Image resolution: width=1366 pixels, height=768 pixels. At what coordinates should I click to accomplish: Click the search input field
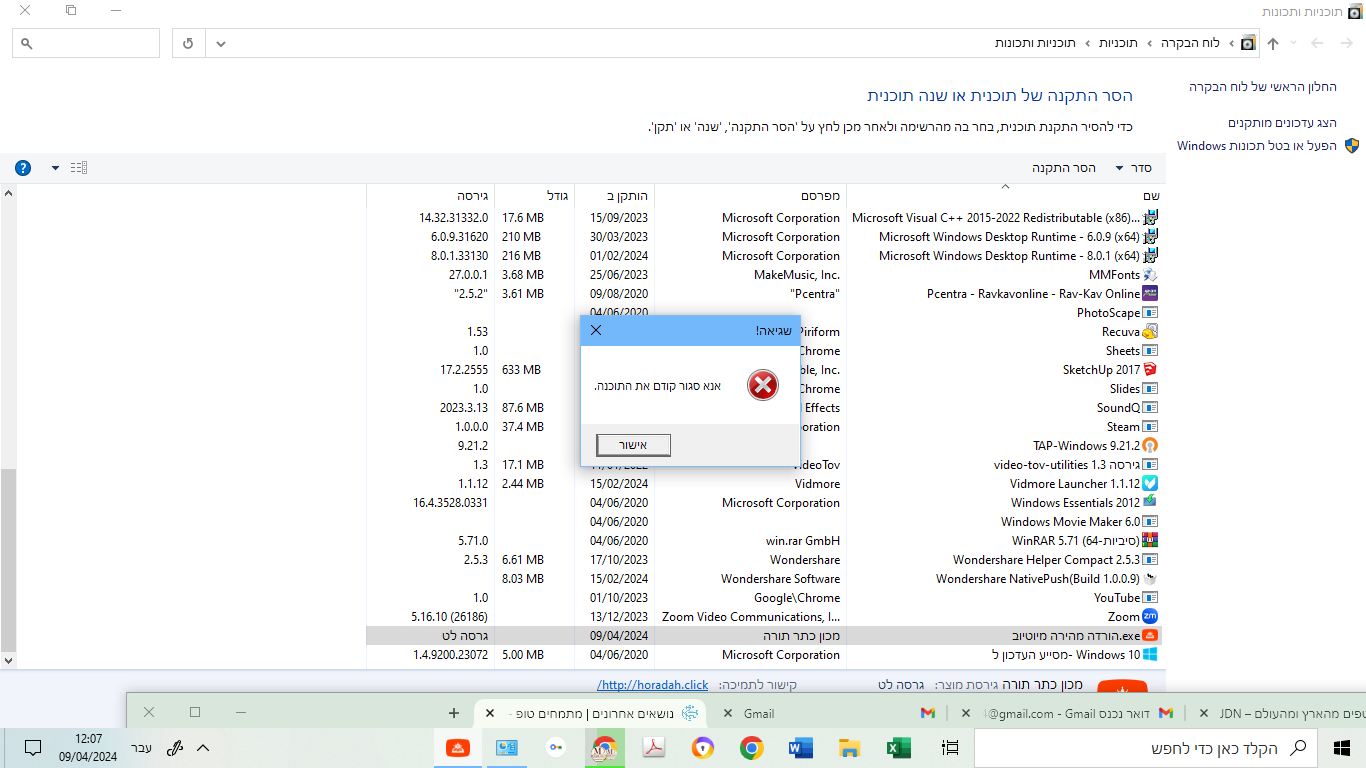pyautogui.click(x=86, y=44)
